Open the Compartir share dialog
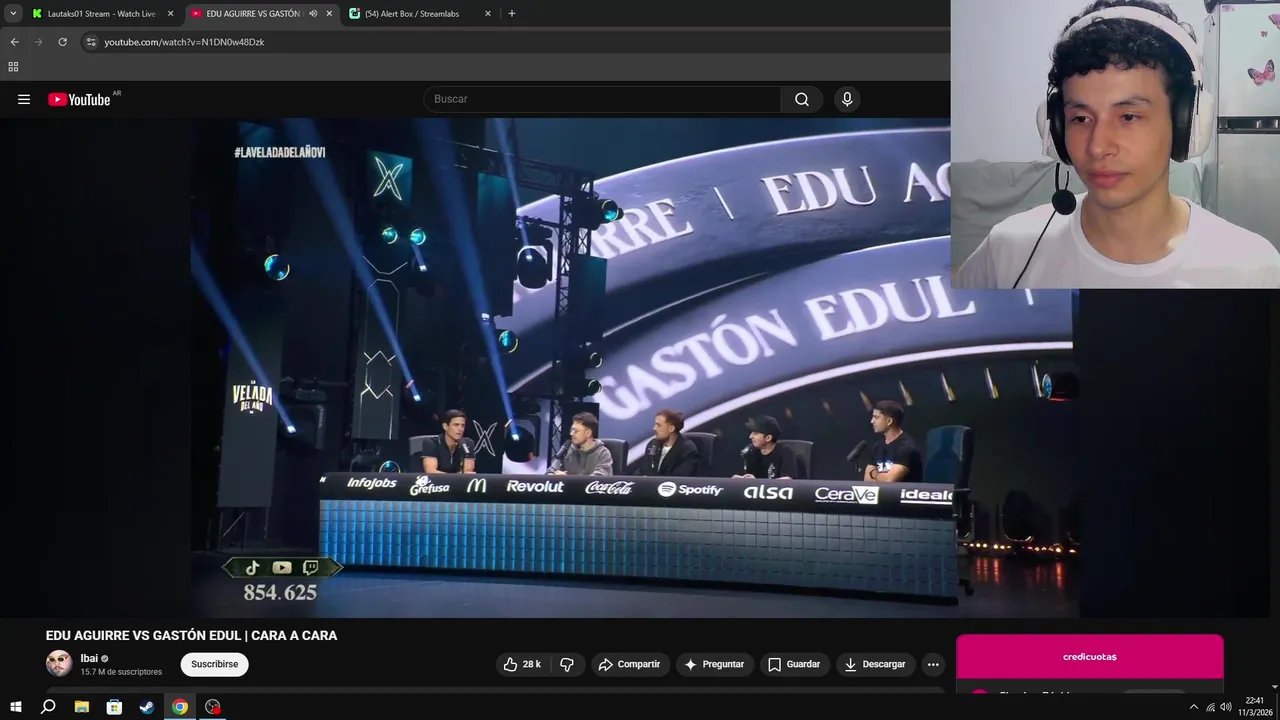This screenshot has height=720, width=1280. pos(629,664)
